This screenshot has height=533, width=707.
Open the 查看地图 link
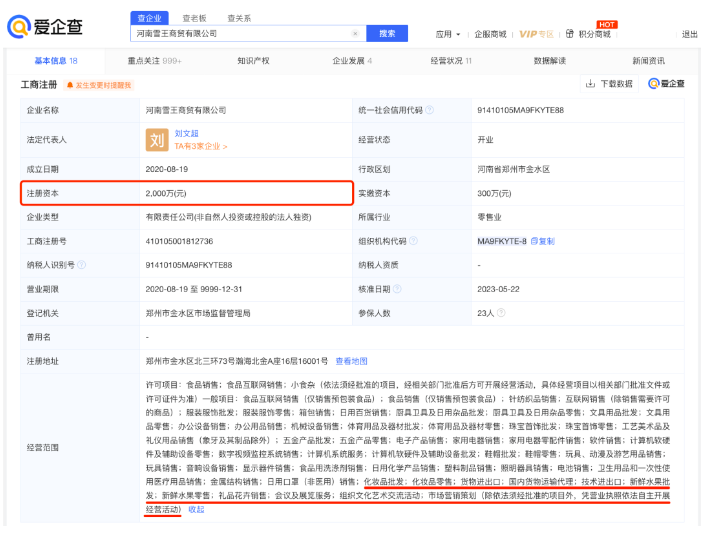point(351,361)
